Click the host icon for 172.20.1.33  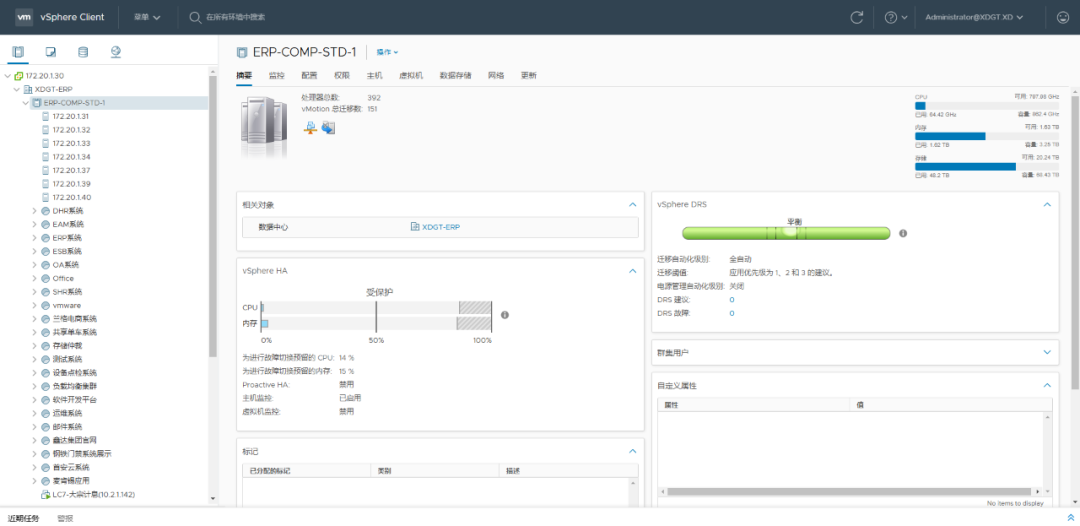click(46, 143)
